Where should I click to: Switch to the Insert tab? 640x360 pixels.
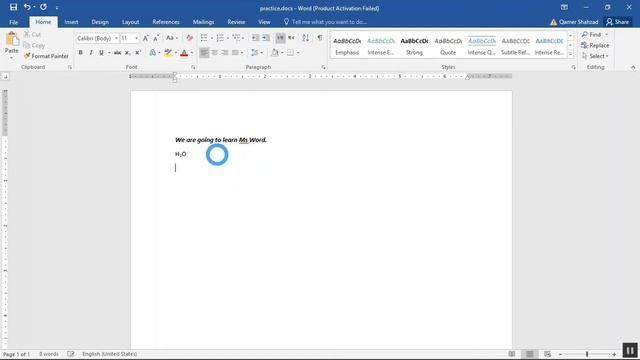tap(71, 22)
